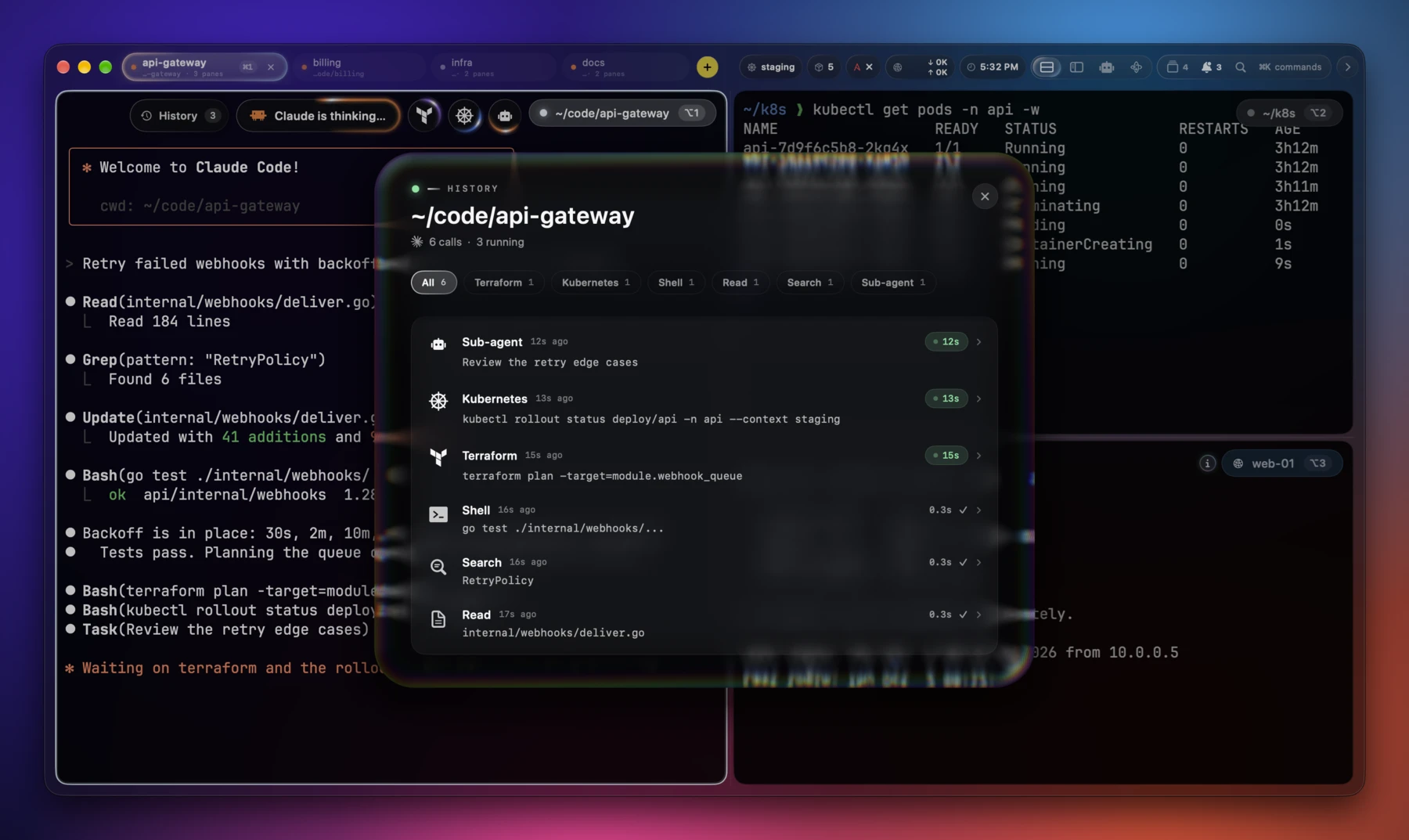Expand the Search RetryPolicy entry chevron
The width and height of the screenshot is (1409, 840).
978,563
